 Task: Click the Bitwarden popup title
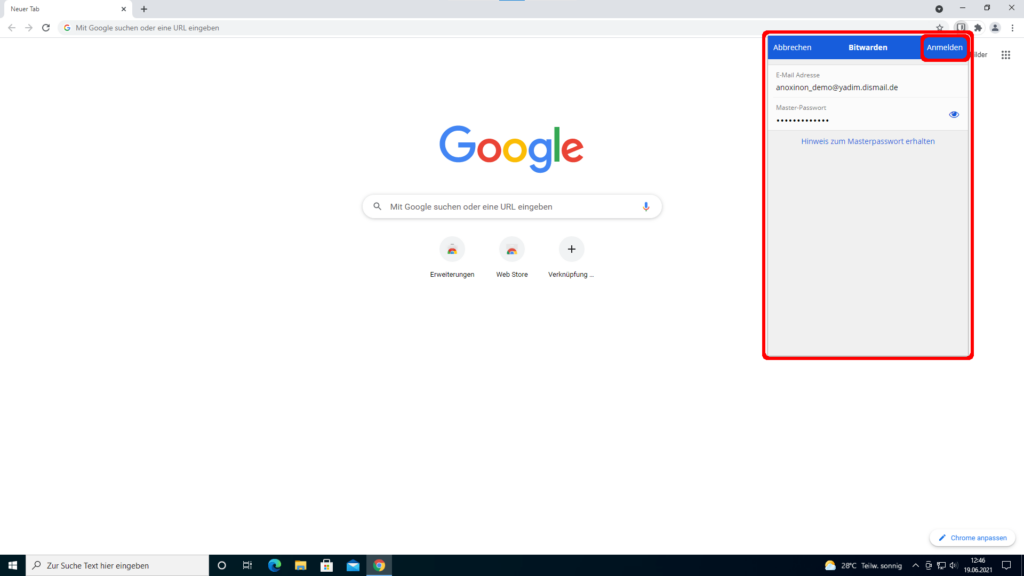pyautogui.click(x=868, y=48)
